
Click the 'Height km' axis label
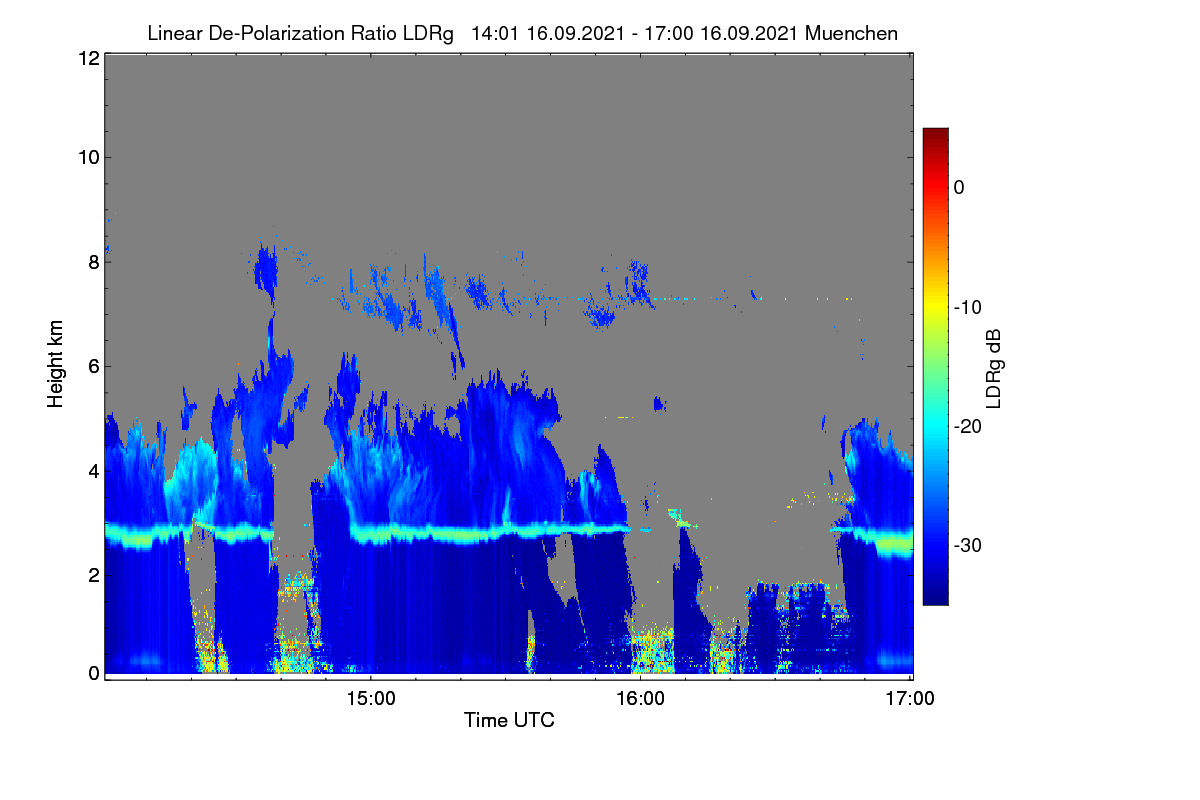pos(56,363)
